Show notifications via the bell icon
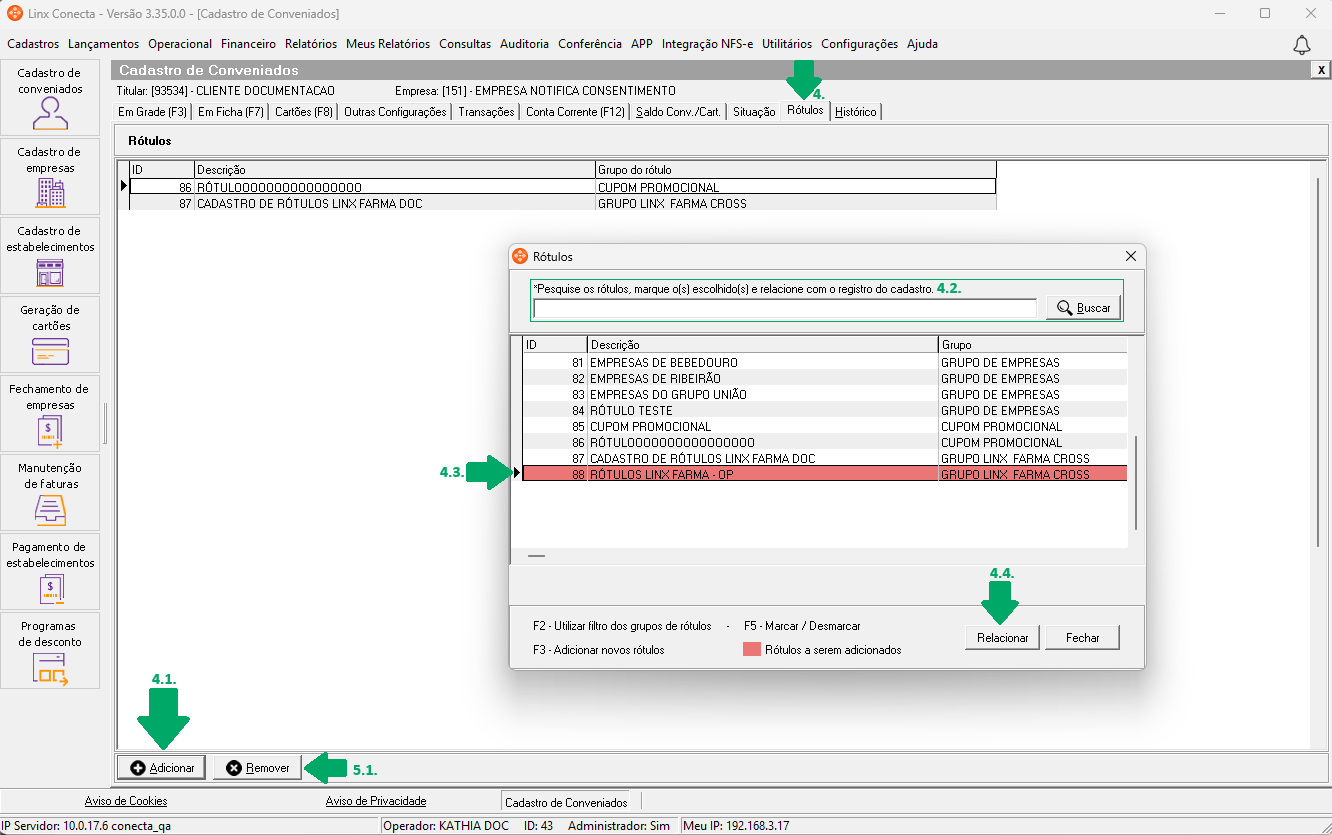Viewport: 1332px width, 835px height. coord(1301,45)
